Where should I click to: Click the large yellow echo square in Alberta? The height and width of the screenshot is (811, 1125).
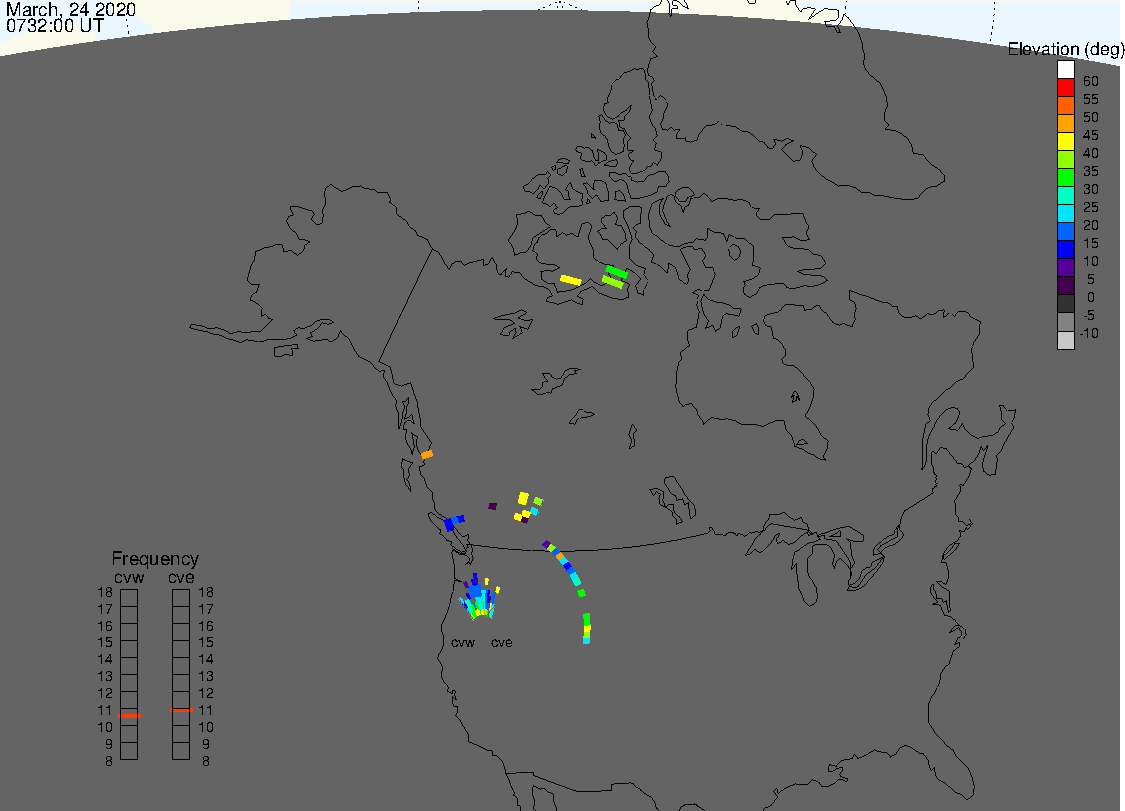[x=523, y=498]
